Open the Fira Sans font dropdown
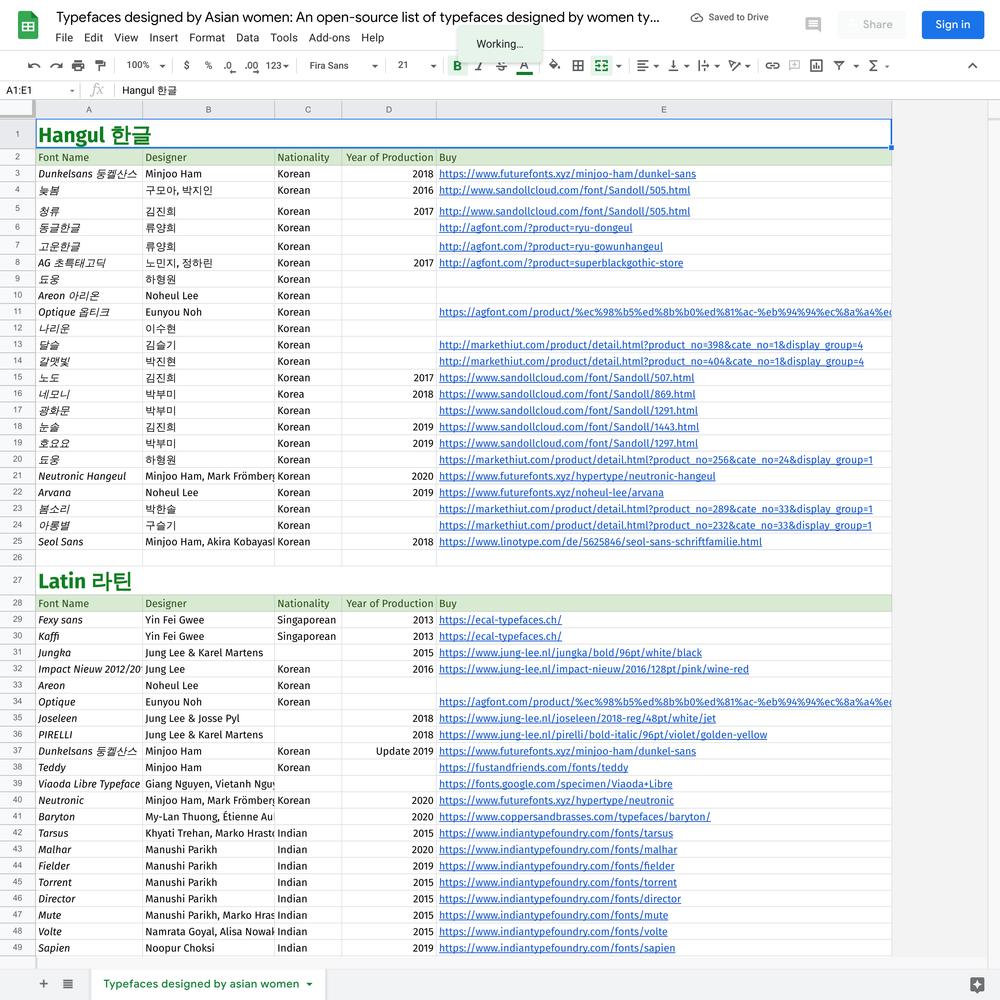Image resolution: width=1000 pixels, height=1000 pixels. pyautogui.click(x=344, y=66)
